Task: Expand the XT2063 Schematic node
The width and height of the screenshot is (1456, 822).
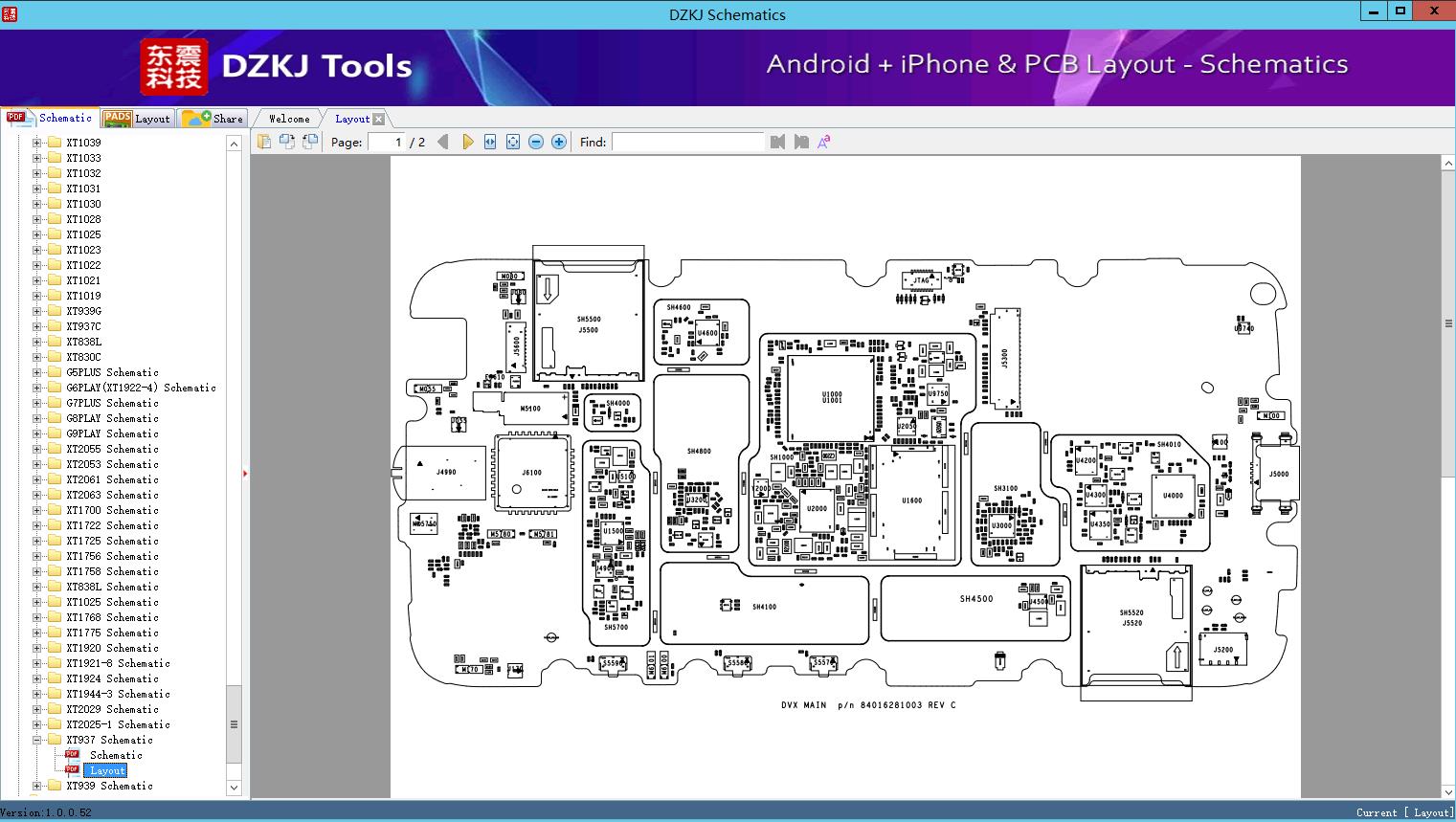Action: [x=37, y=495]
